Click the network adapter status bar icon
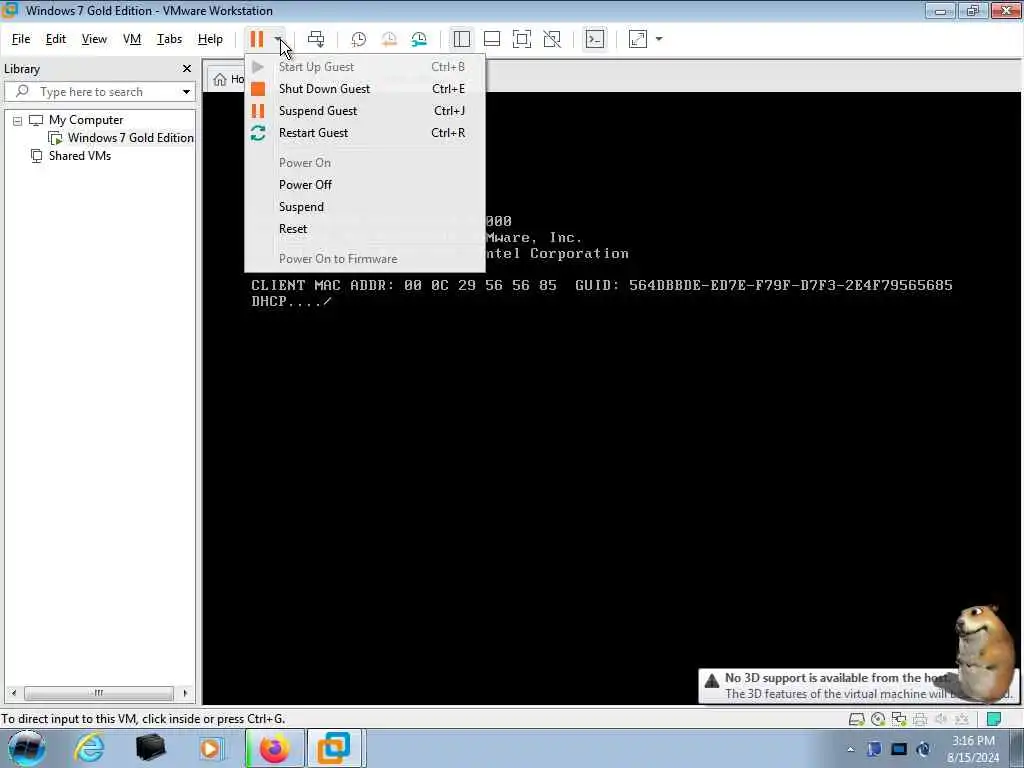The width and height of the screenshot is (1024, 768). click(899, 720)
